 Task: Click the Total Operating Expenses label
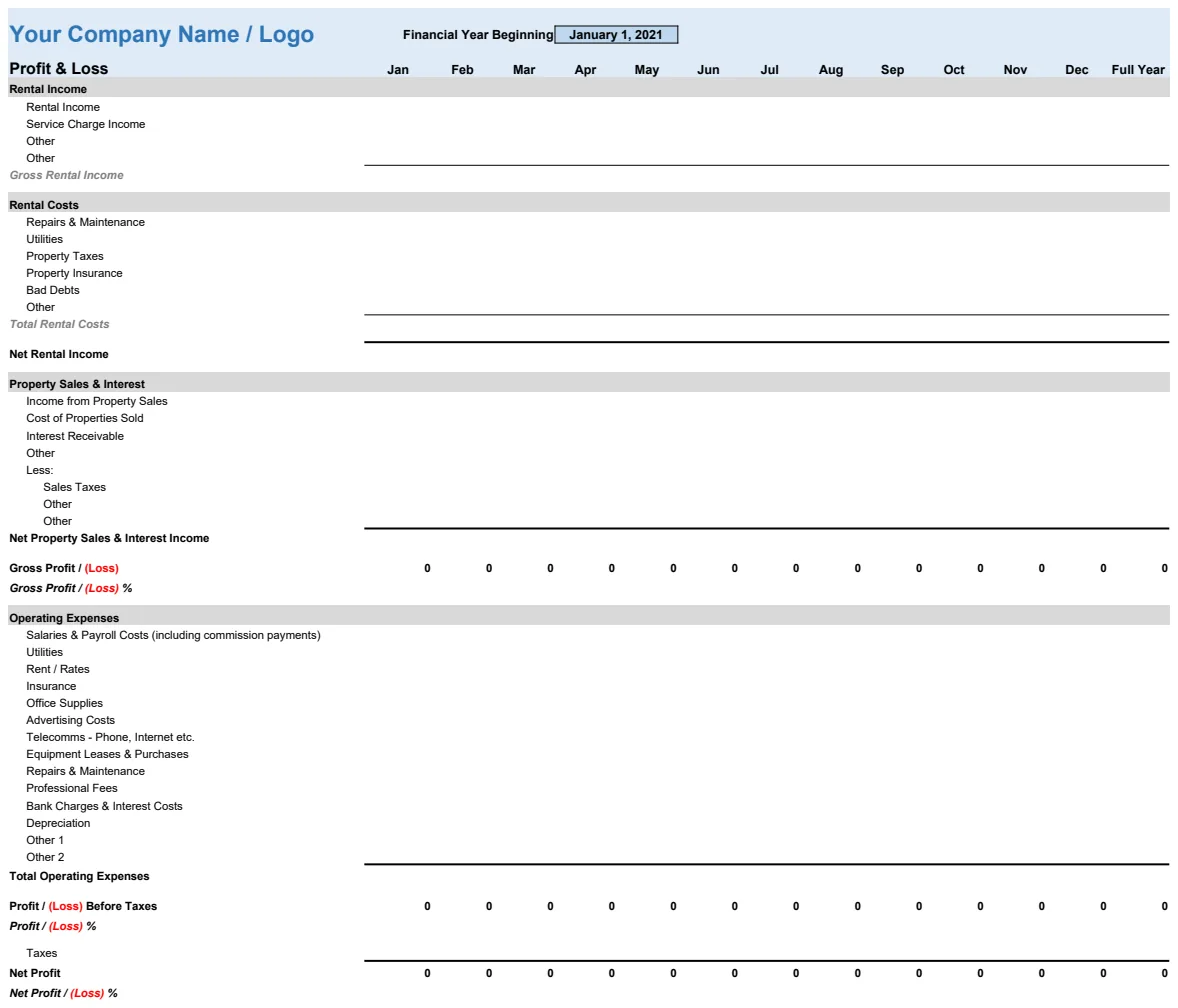click(x=79, y=877)
